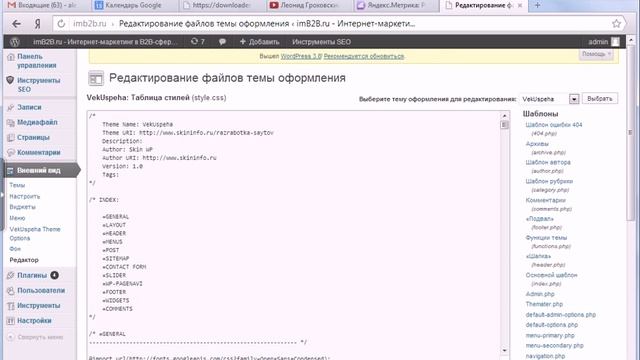Screen dimensions: 640x360
Task: Click Настройки sidebar icon
Action: click(11, 321)
